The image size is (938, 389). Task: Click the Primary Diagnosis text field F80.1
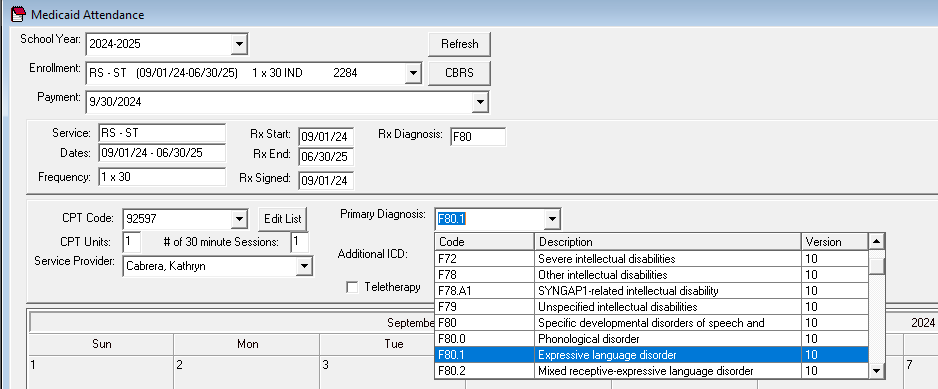(489, 219)
